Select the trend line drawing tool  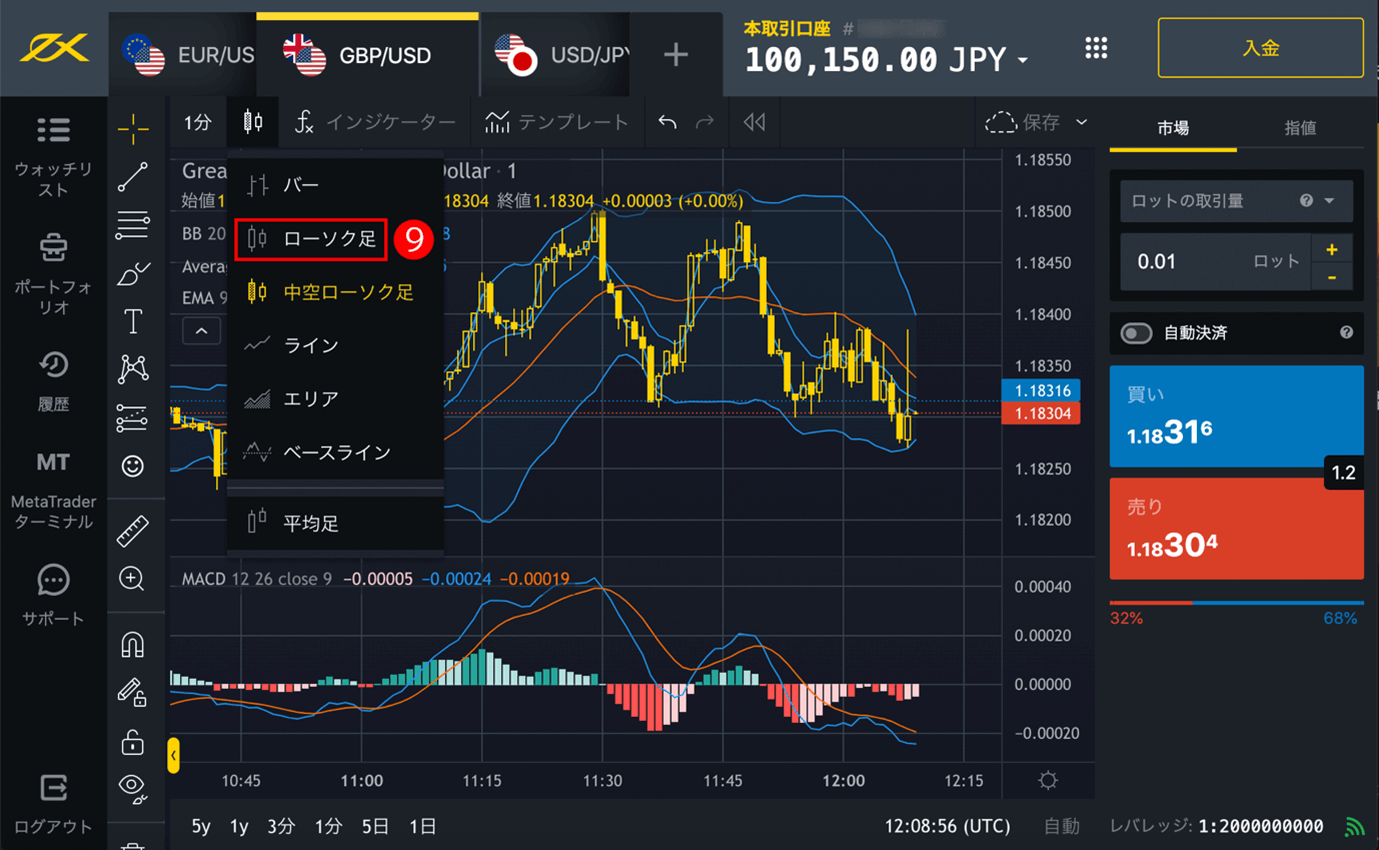pos(133,177)
